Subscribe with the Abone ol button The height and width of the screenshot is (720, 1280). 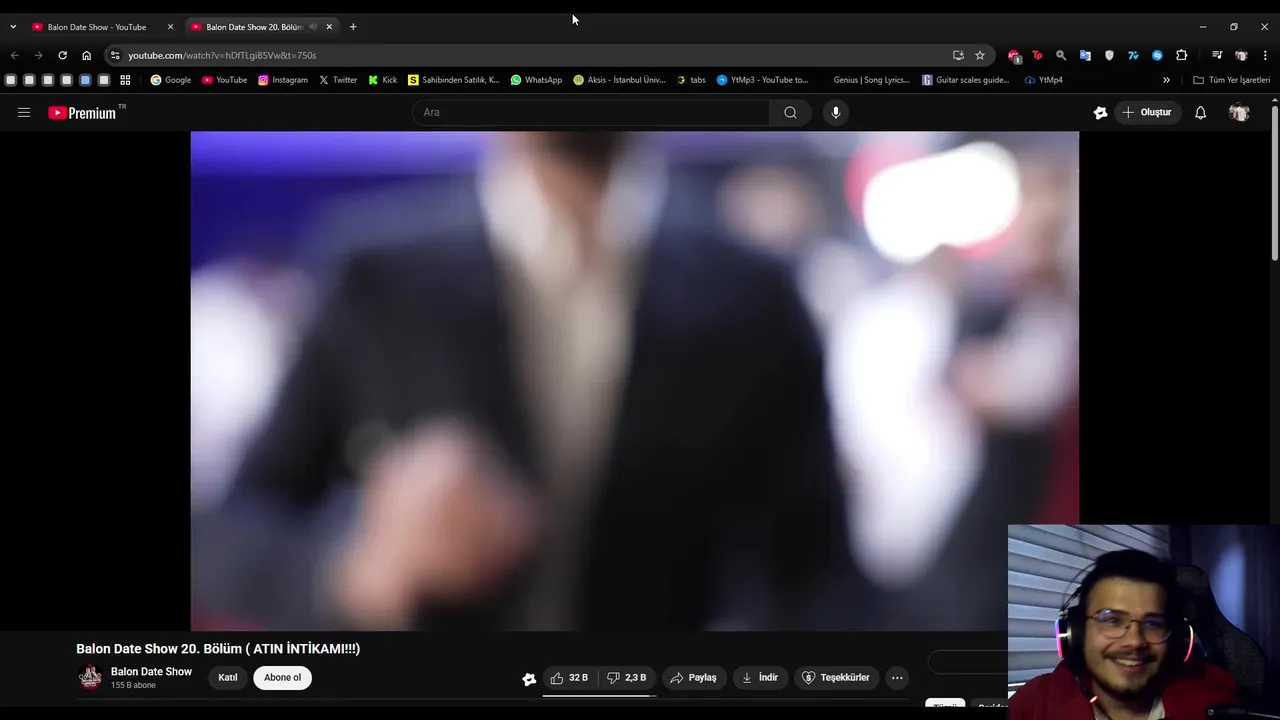[x=282, y=678]
